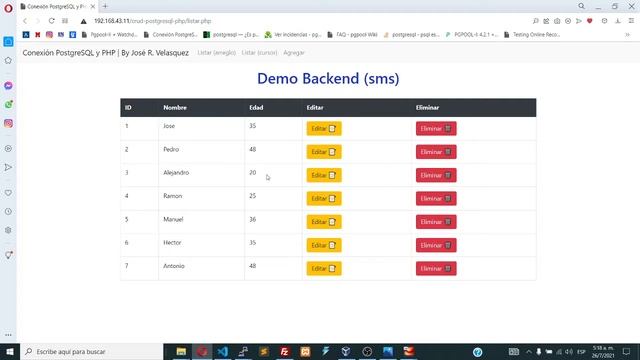Open the notification center icon
The height and width of the screenshot is (360, 640).
tap(627, 351)
